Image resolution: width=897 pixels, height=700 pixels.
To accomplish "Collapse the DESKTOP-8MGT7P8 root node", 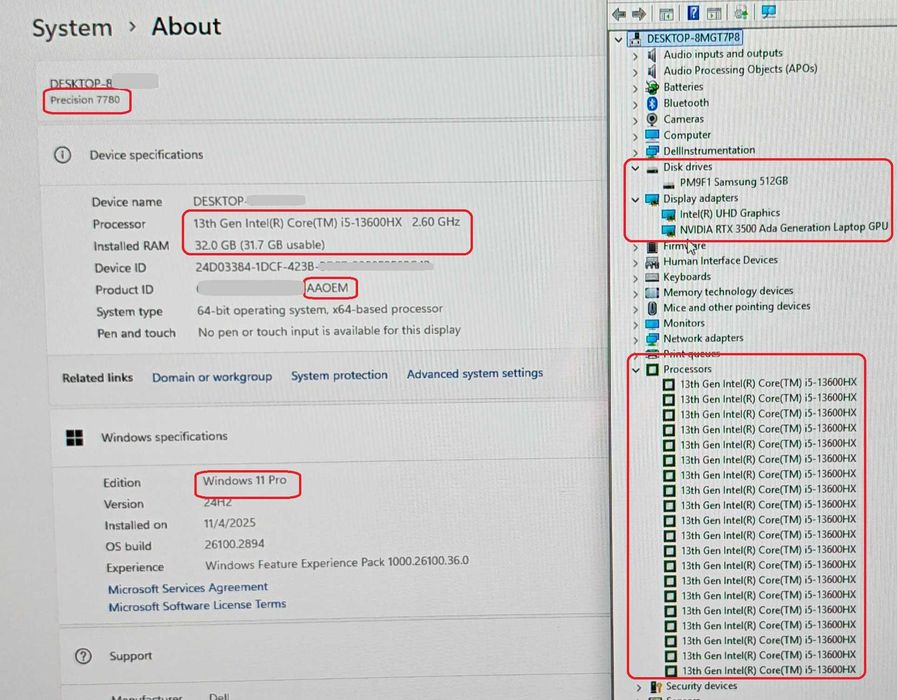I will (618, 39).
